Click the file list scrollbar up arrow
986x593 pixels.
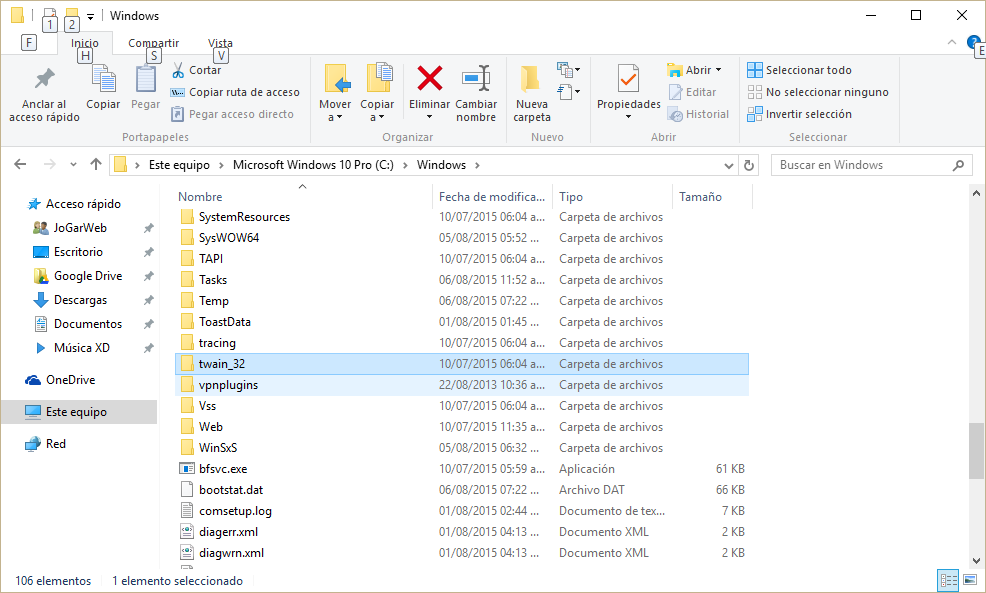[x=976, y=194]
